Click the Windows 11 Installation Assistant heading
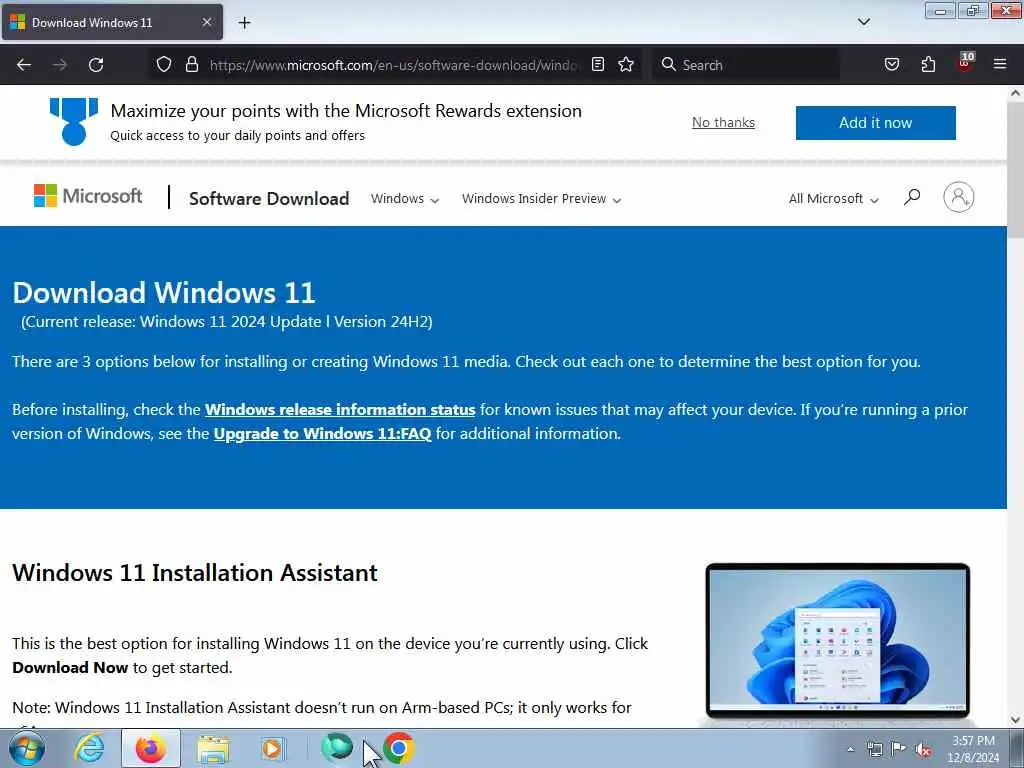The image size is (1024, 768). coord(195,573)
